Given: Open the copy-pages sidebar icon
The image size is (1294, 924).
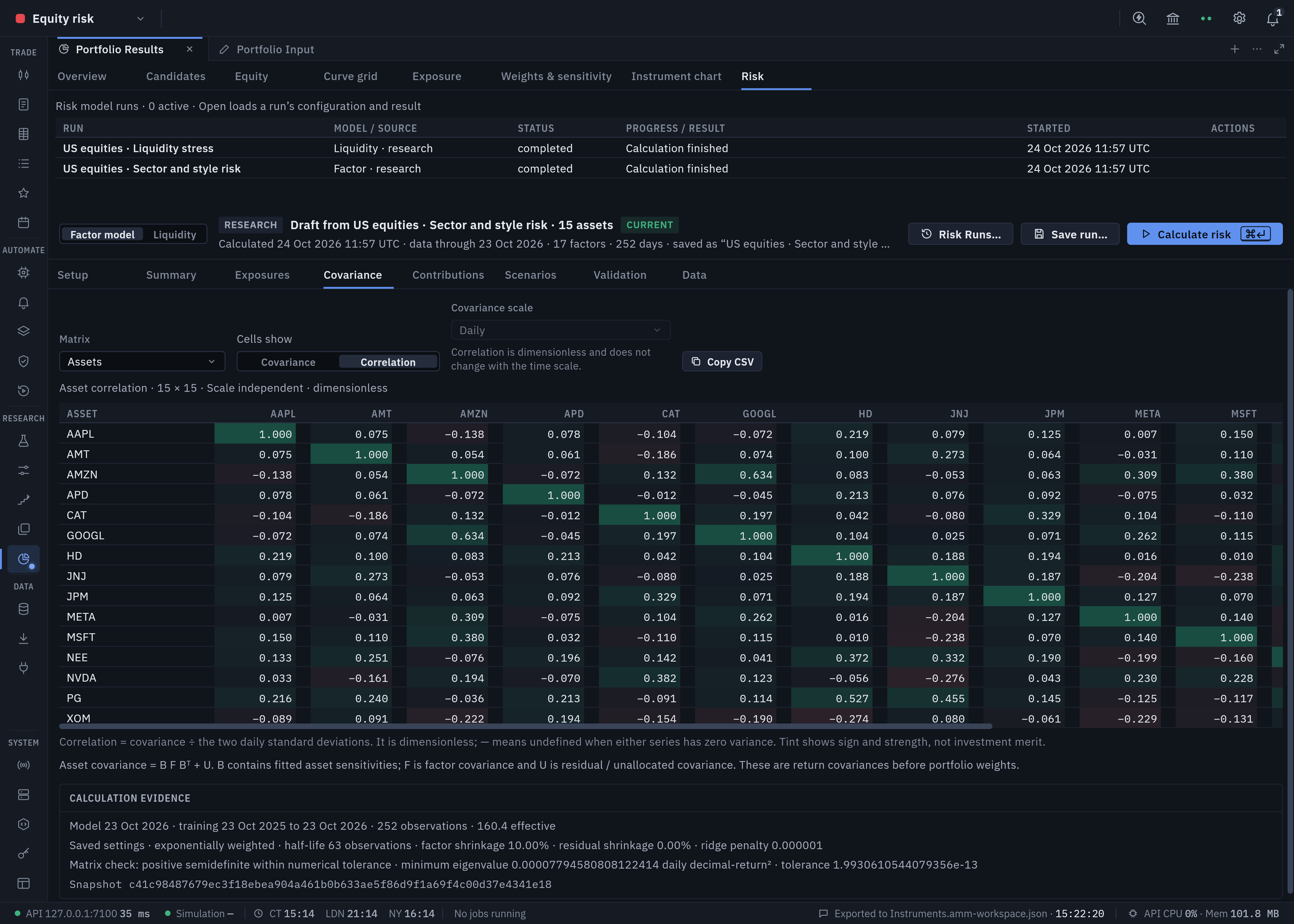Looking at the screenshot, I should pyautogui.click(x=23, y=530).
